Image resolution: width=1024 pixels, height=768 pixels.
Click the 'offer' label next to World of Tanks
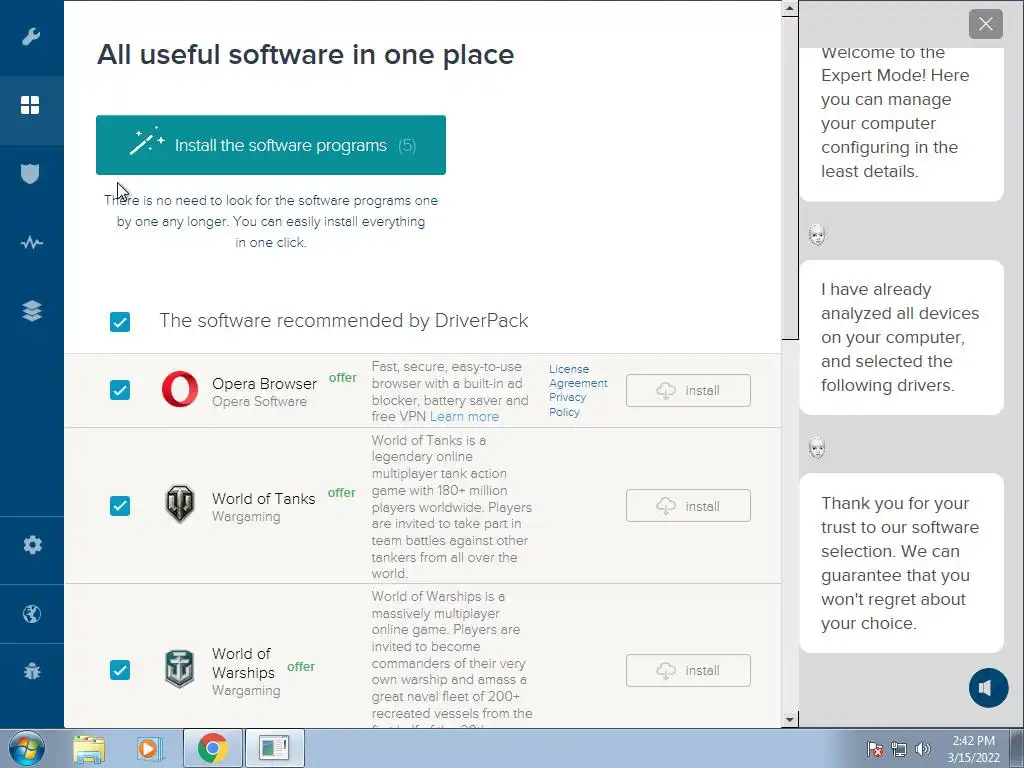(x=342, y=492)
